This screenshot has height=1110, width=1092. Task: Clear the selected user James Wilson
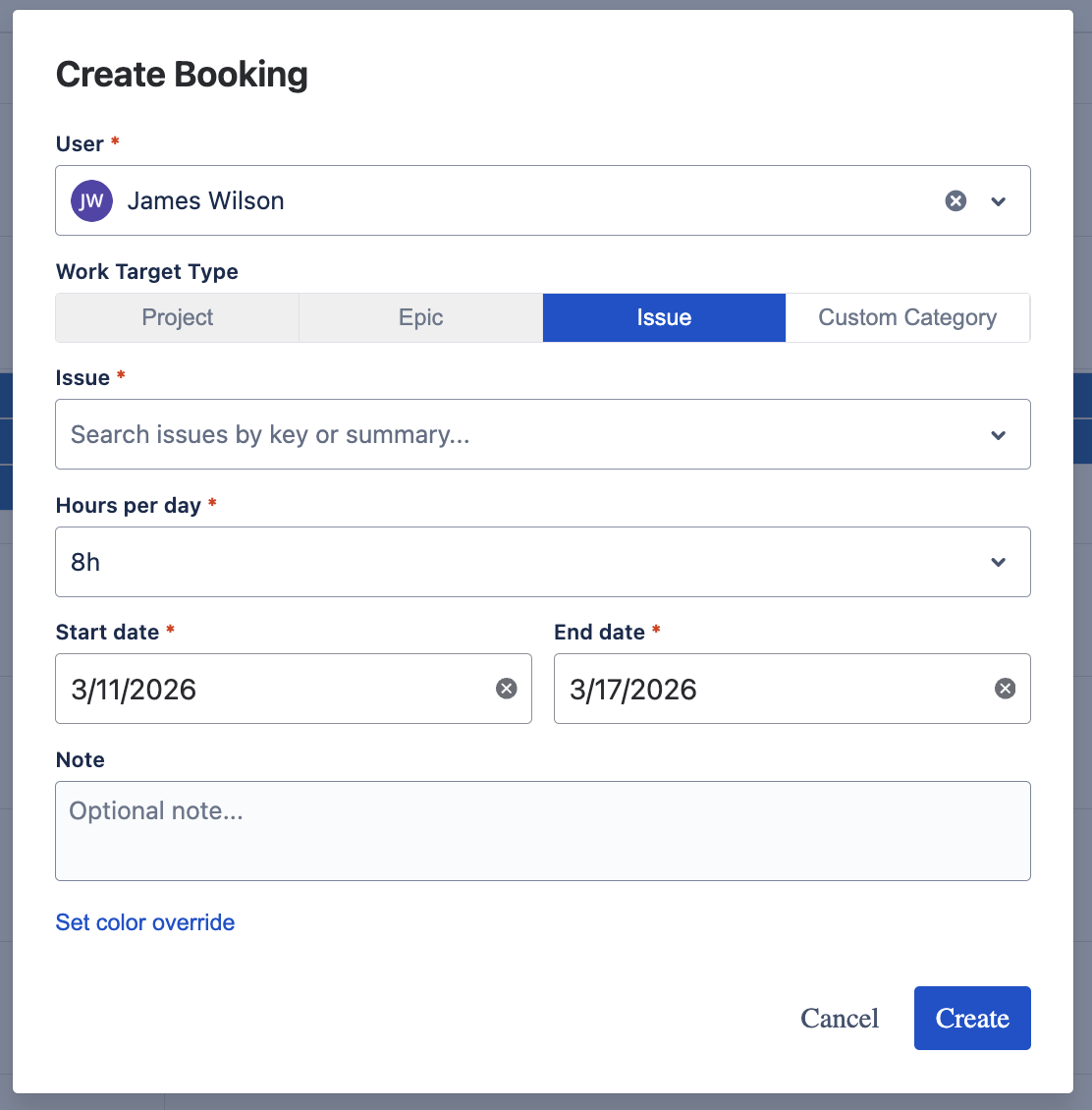click(x=955, y=200)
